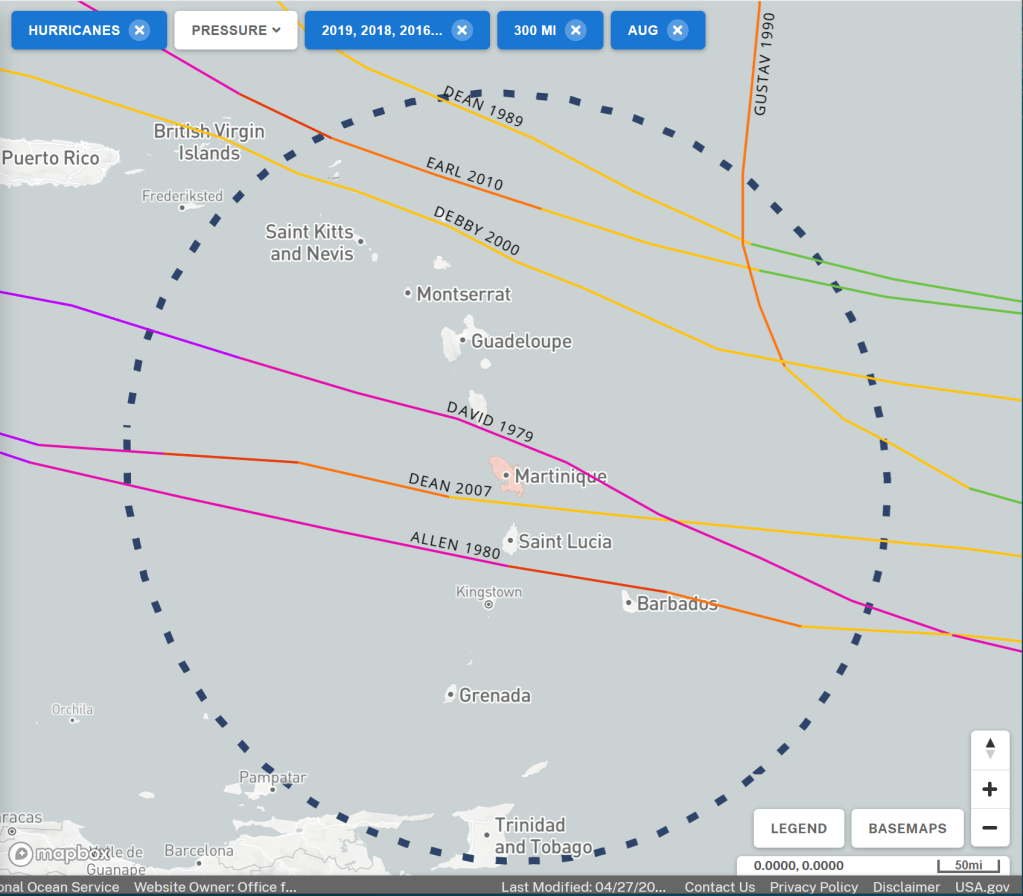Screen dimensions: 1023x896
Task: Click the Martinique location marker
Action: [506, 475]
